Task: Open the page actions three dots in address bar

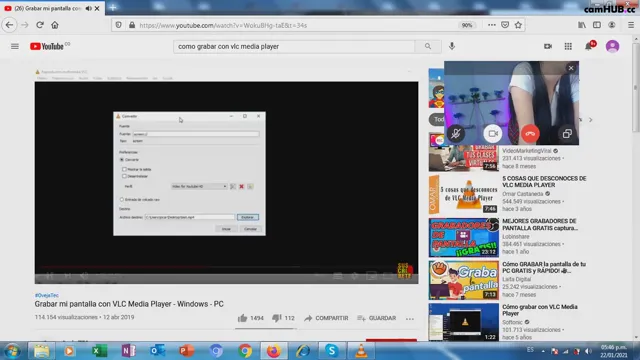Action: pos(492,25)
